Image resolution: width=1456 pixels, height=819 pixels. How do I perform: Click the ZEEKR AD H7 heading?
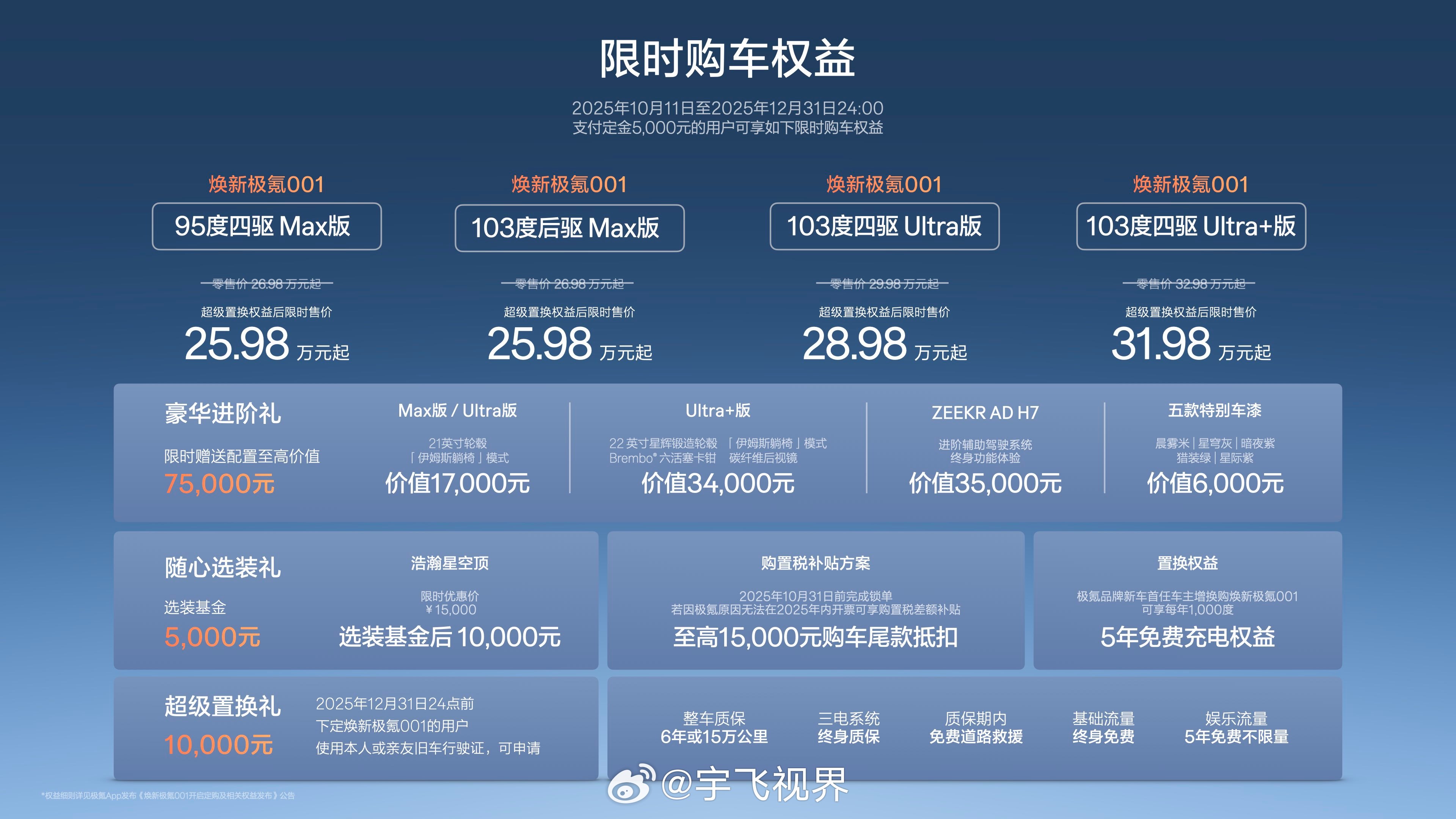coord(985,413)
